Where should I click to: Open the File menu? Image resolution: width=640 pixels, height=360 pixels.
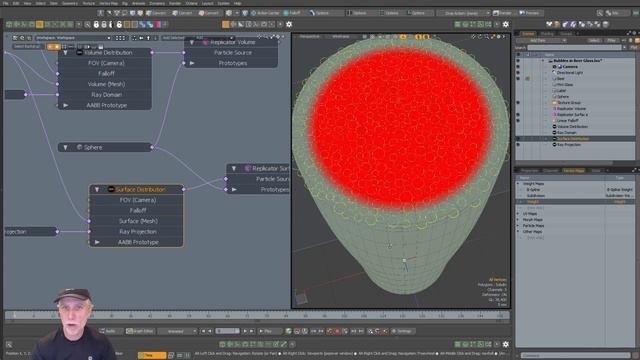point(5,3)
